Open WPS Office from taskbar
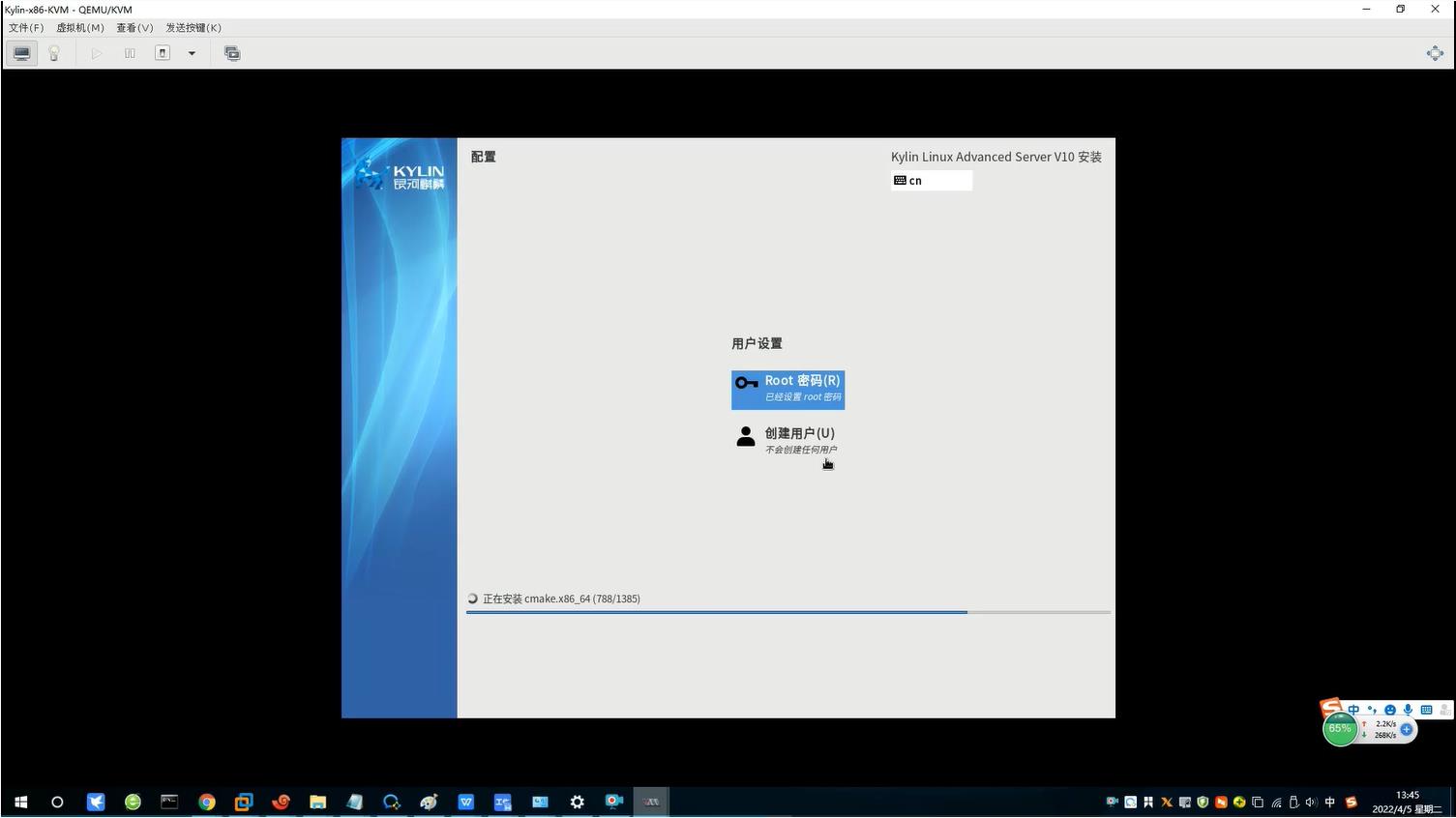 [x=466, y=802]
